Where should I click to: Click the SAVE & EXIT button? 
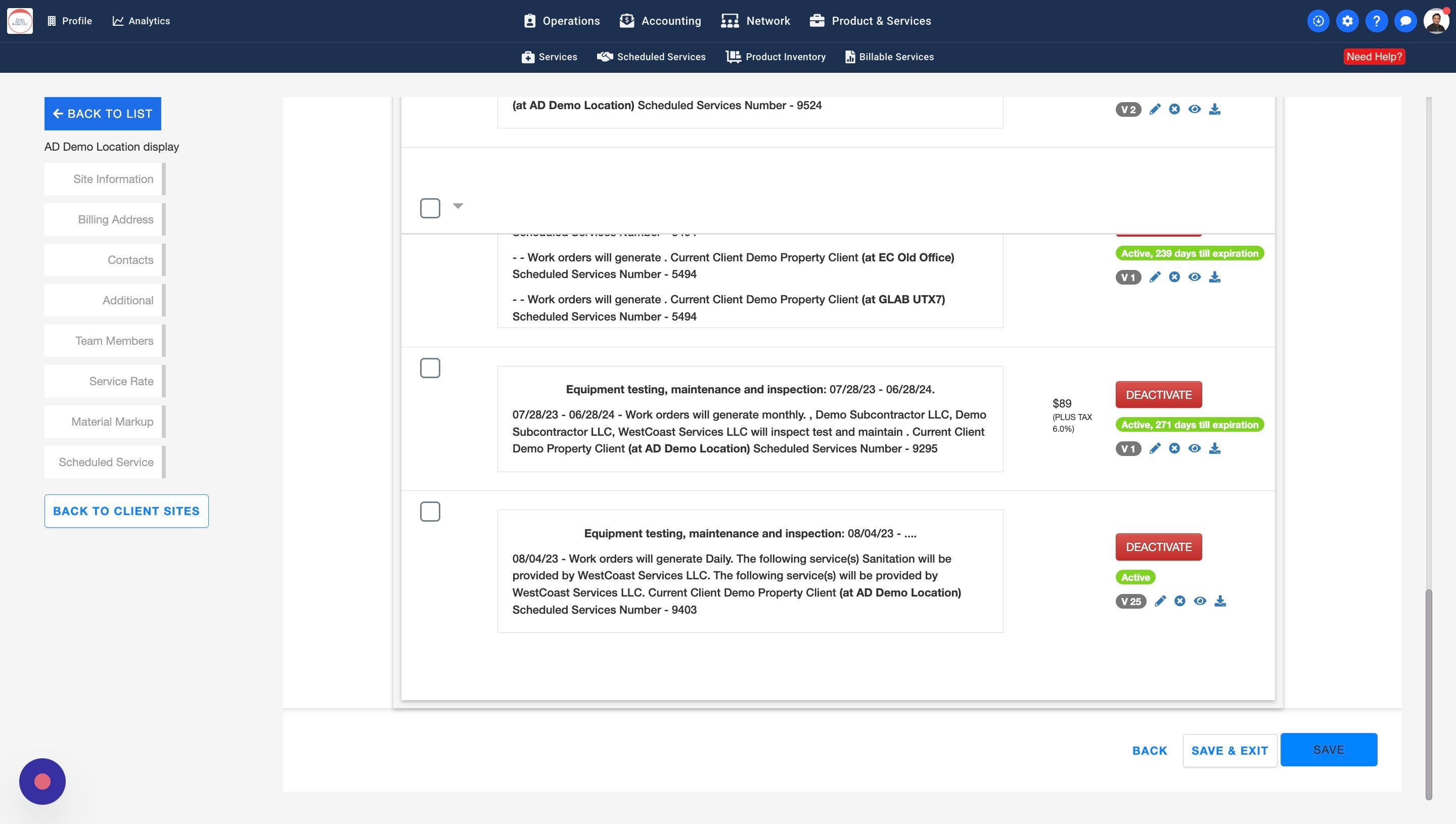(x=1229, y=750)
